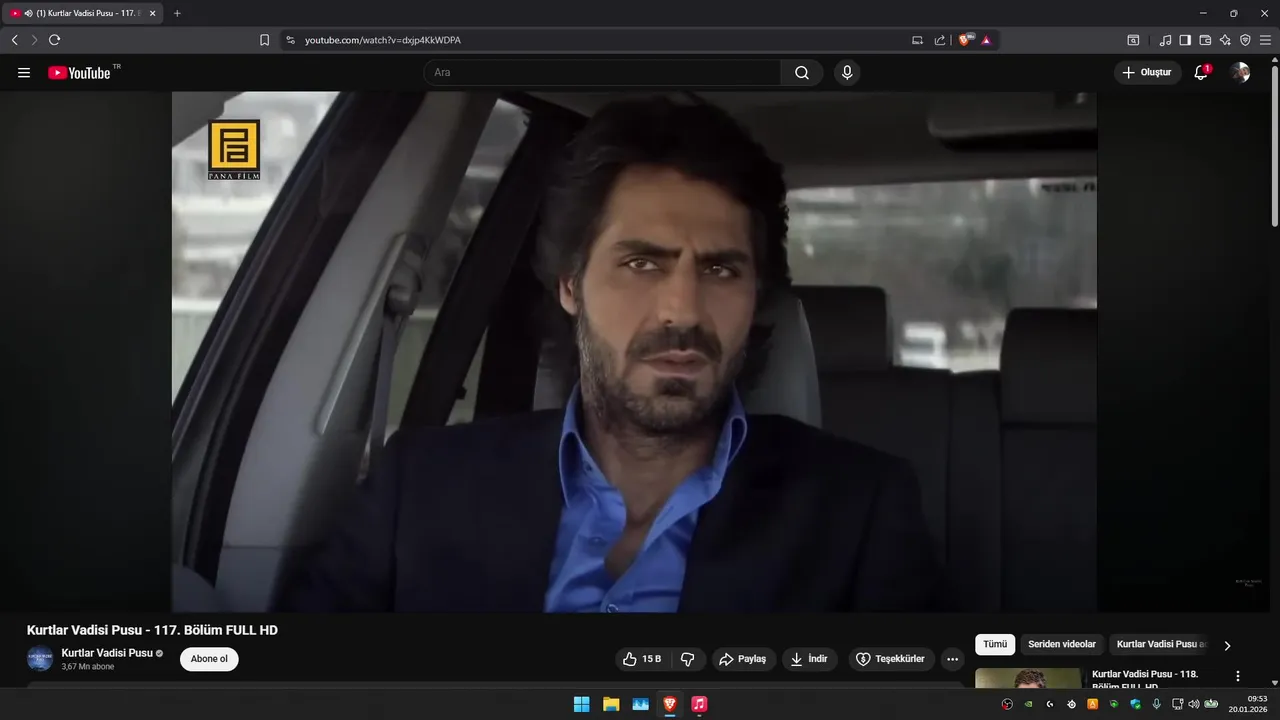
Task: Go back with the browser back arrow
Action: click(14, 40)
